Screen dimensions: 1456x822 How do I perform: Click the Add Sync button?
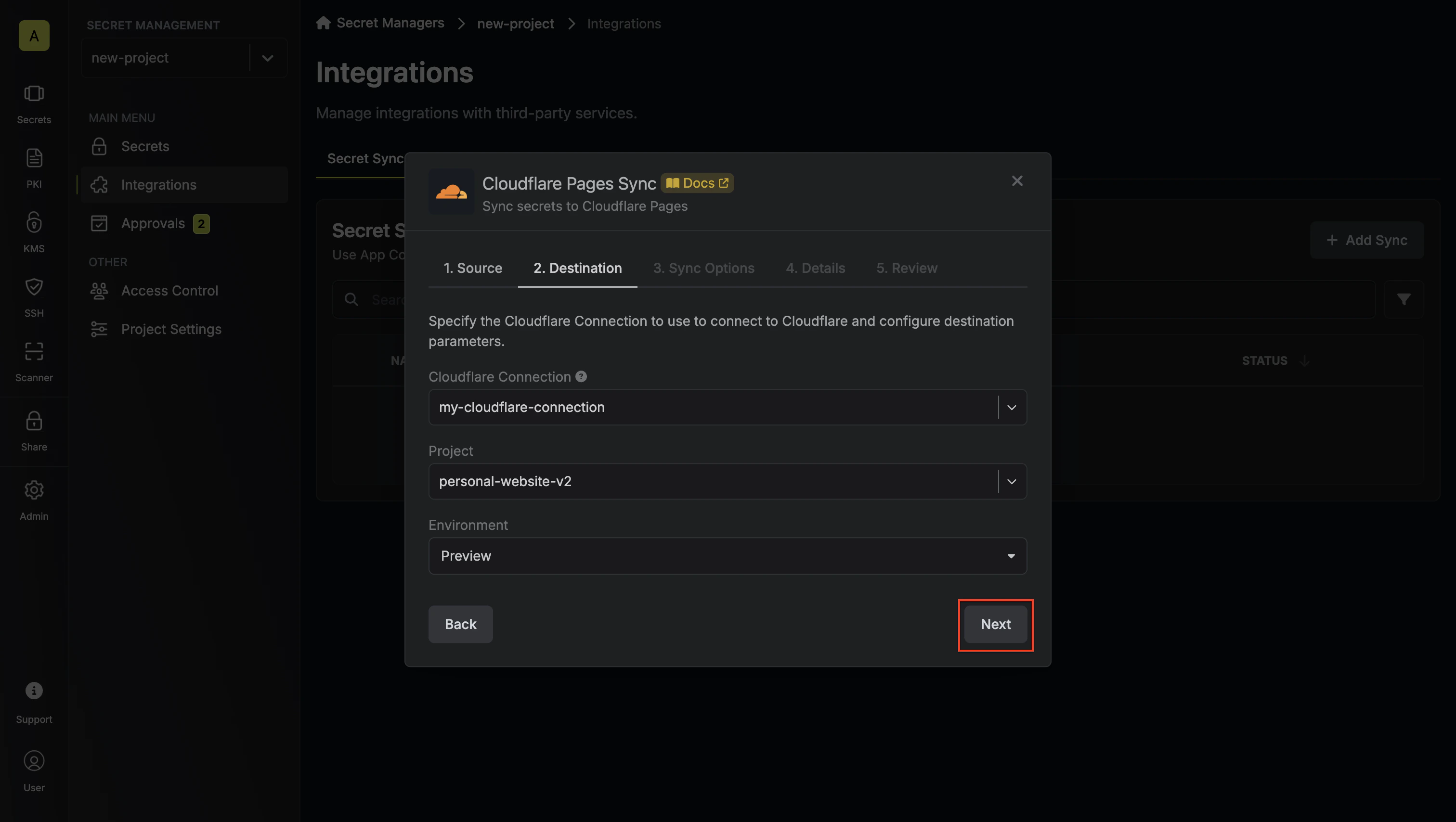tap(1367, 240)
